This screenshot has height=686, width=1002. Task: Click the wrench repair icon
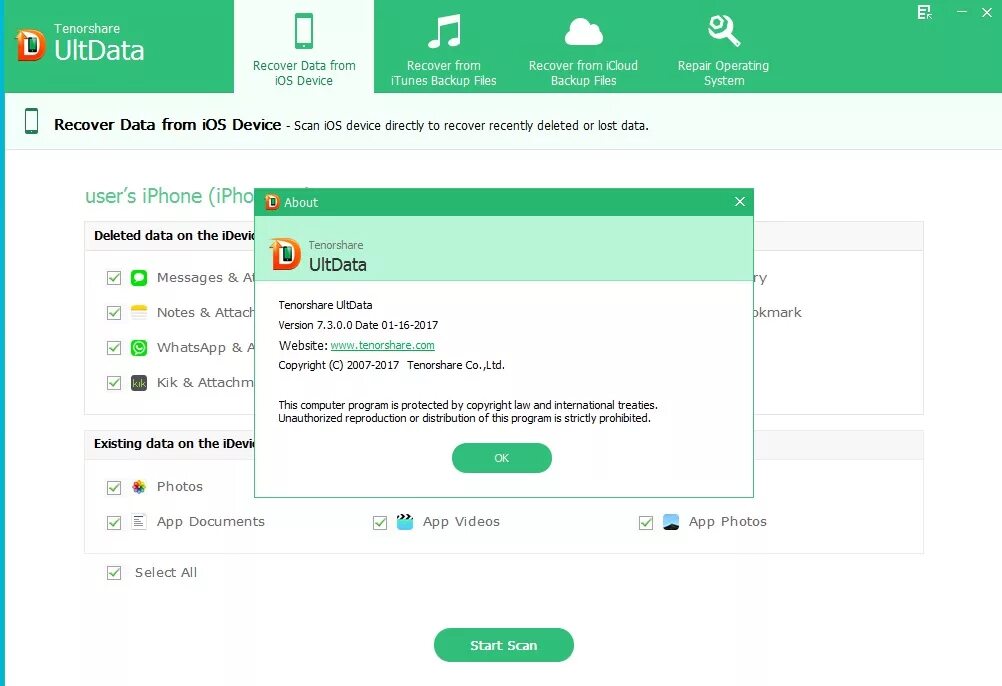coord(724,31)
